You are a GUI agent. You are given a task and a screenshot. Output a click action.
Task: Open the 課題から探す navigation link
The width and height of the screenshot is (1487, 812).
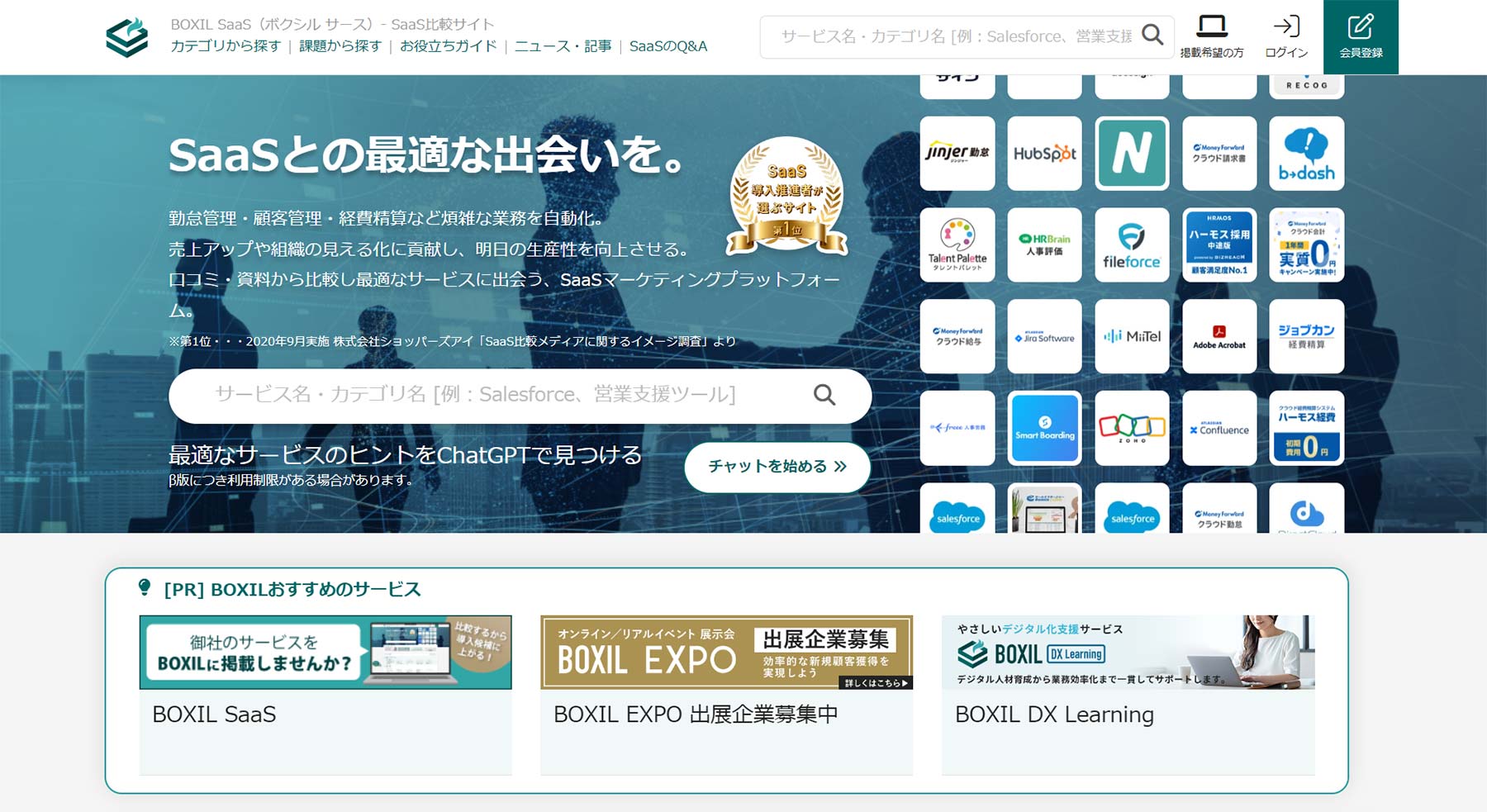tap(340, 46)
